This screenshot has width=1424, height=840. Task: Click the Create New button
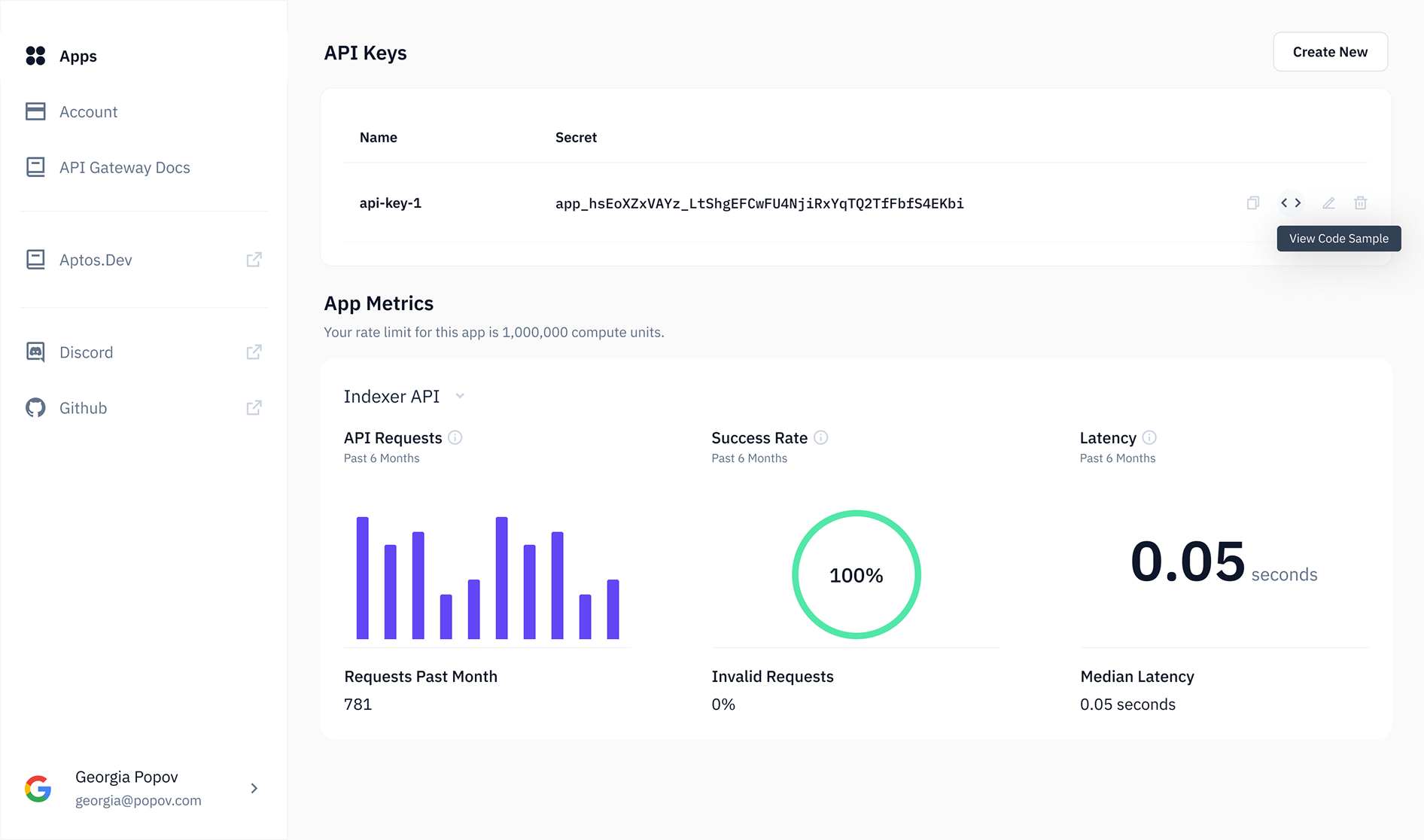click(x=1329, y=51)
